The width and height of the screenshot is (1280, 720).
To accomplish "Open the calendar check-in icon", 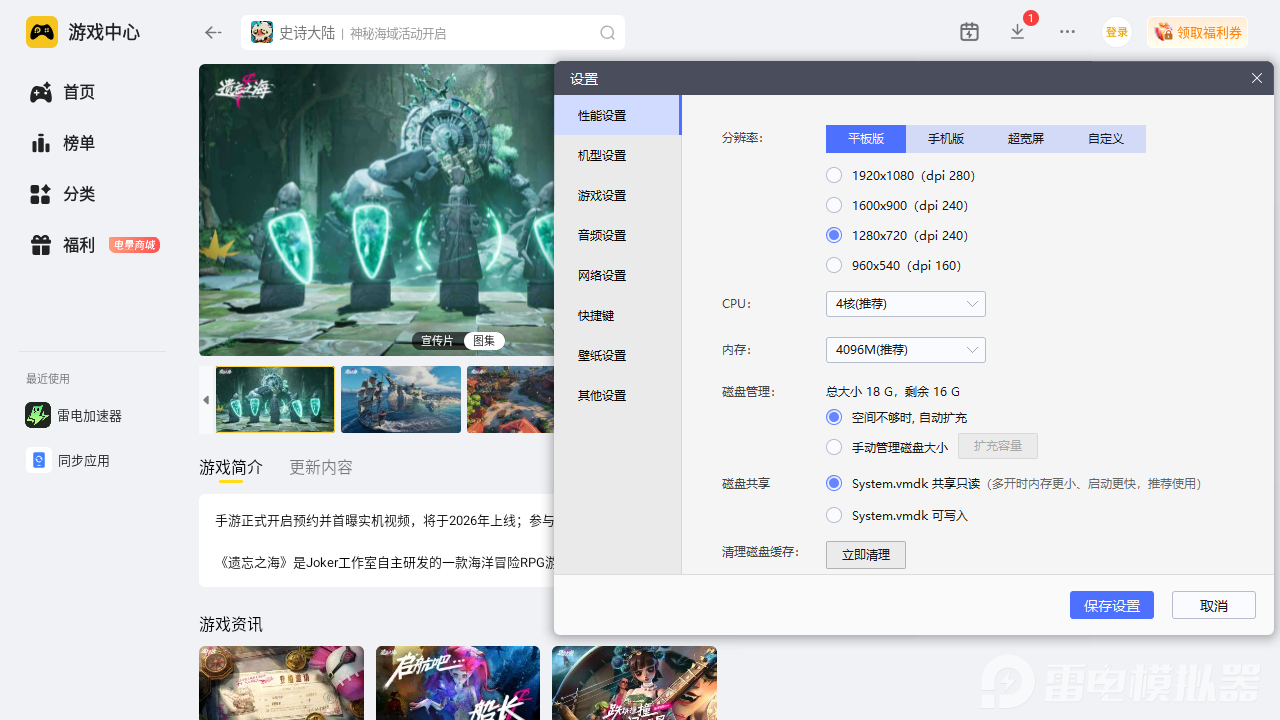I will pos(969,32).
